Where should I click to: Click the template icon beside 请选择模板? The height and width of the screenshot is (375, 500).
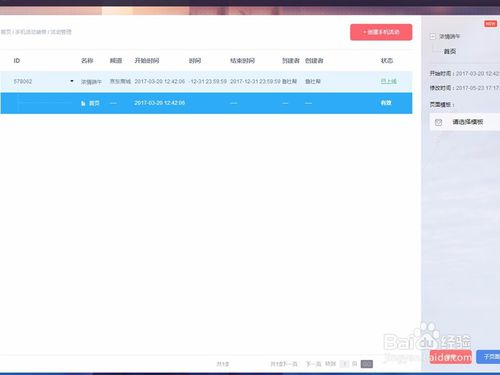click(439, 122)
